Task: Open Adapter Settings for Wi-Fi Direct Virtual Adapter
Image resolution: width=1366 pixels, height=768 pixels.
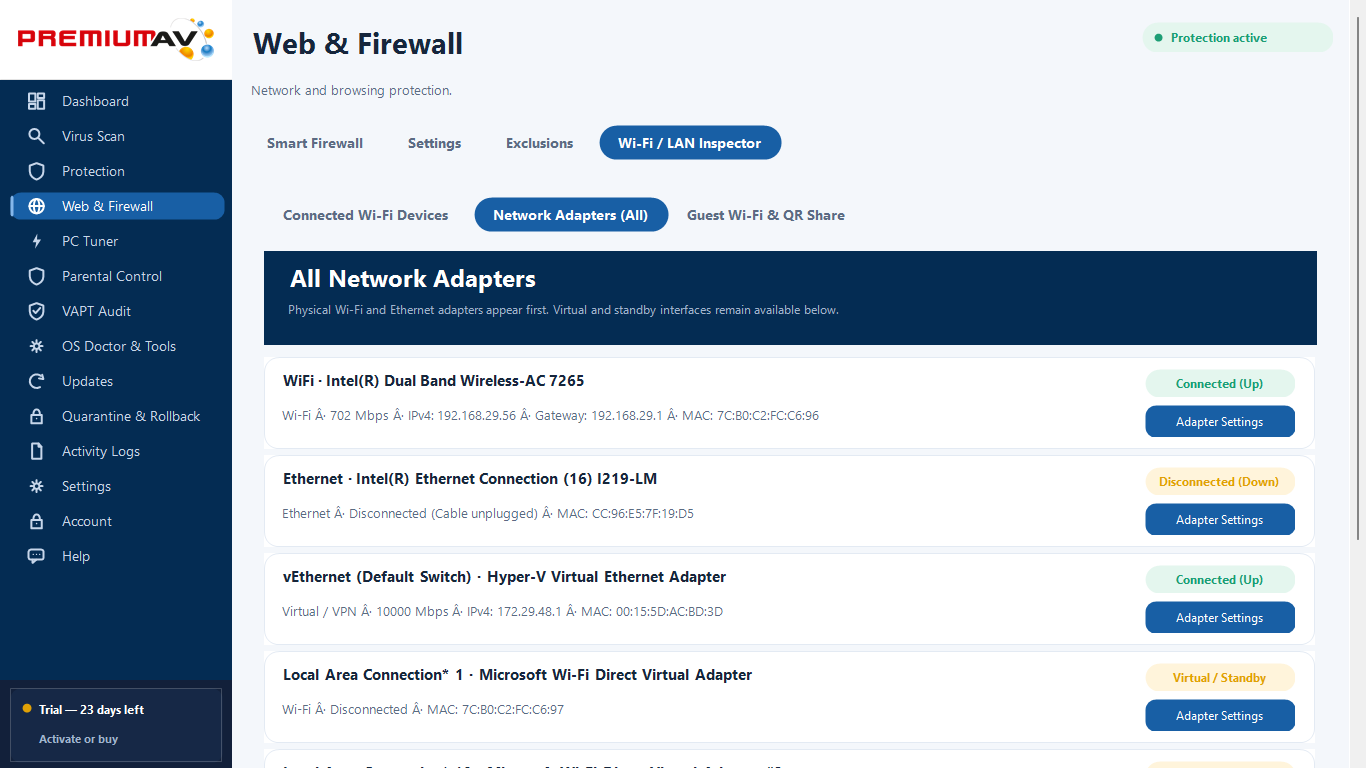Action: [x=1220, y=716]
